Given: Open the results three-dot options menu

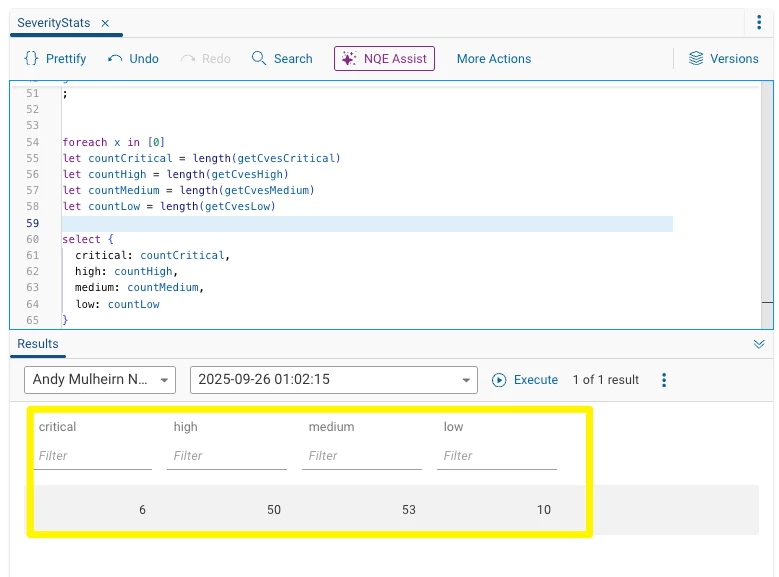Looking at the screenshot, I should click(664, 380).
